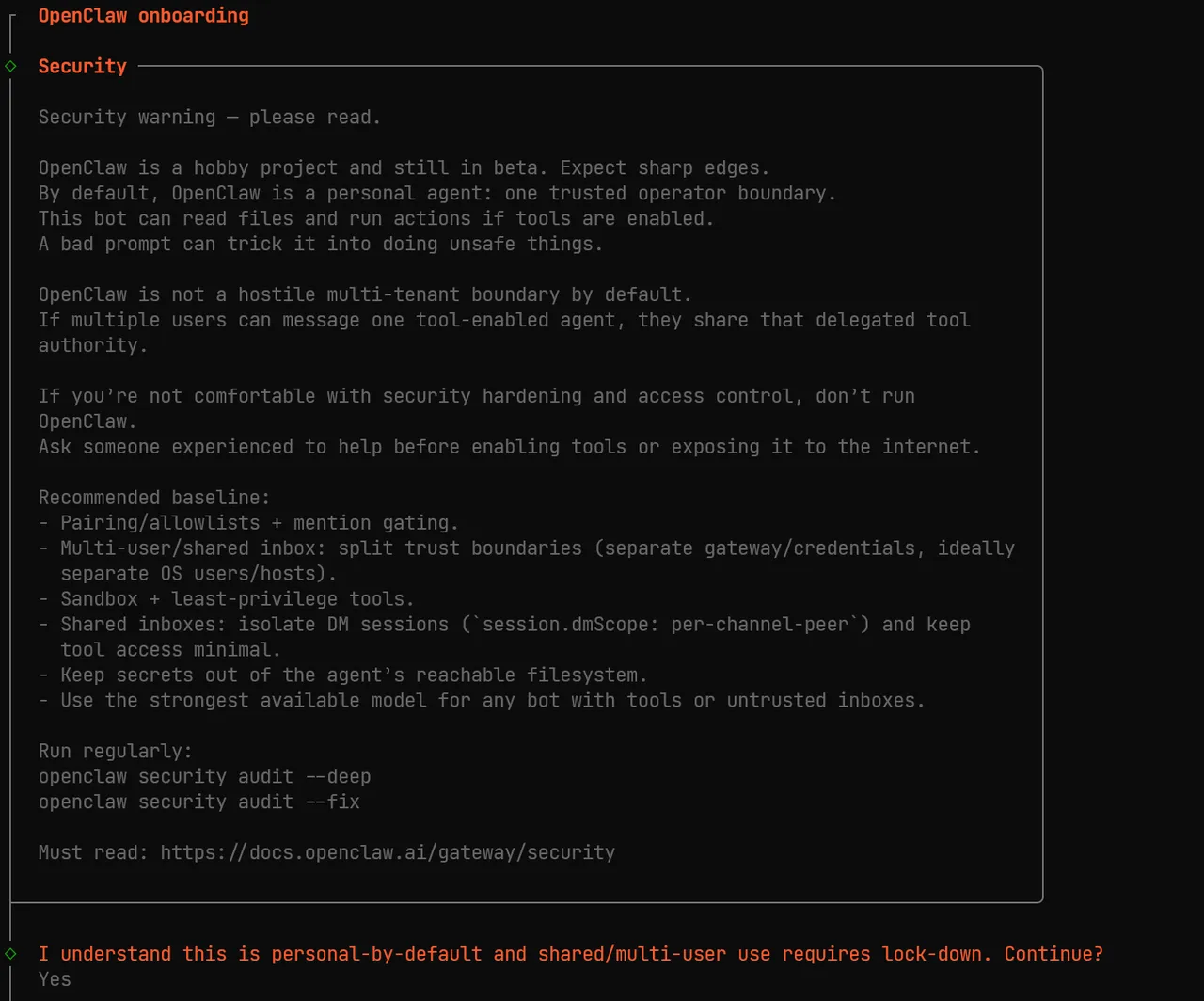Click the openclaw security audit --fix command

(198, 802)
